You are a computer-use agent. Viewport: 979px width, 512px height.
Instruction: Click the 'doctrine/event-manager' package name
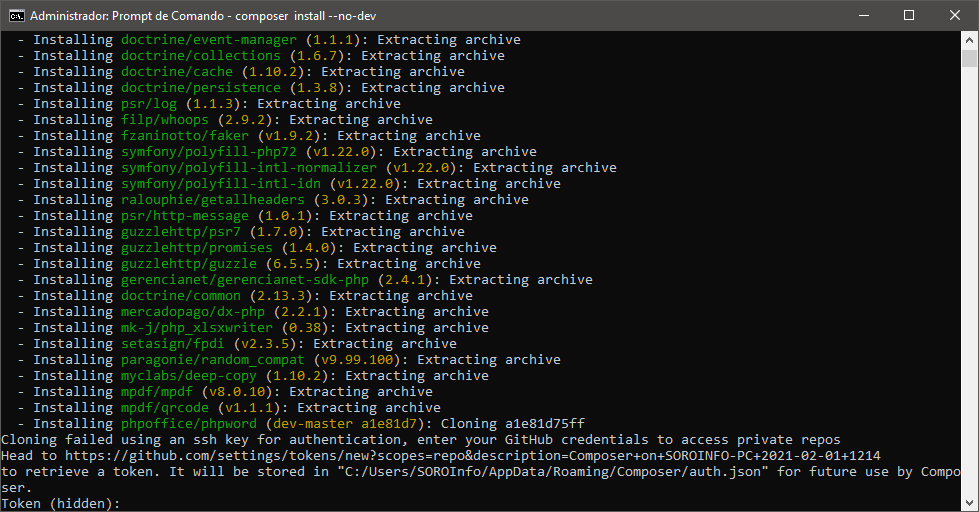209,40
